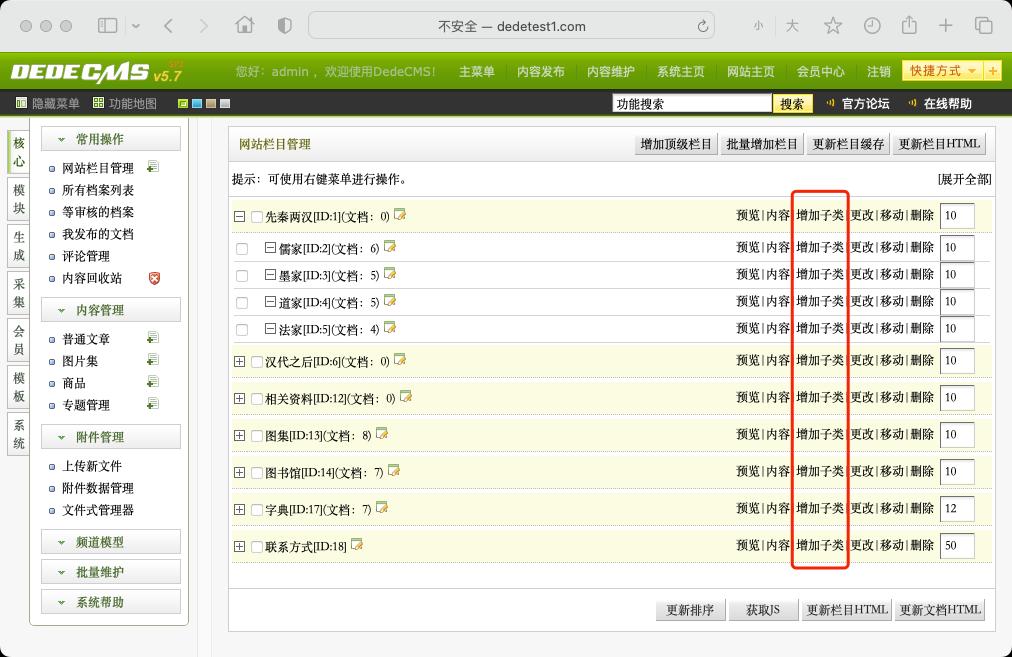Check the box for 字典
The image size is (1012, 657).
click(257, 510)
